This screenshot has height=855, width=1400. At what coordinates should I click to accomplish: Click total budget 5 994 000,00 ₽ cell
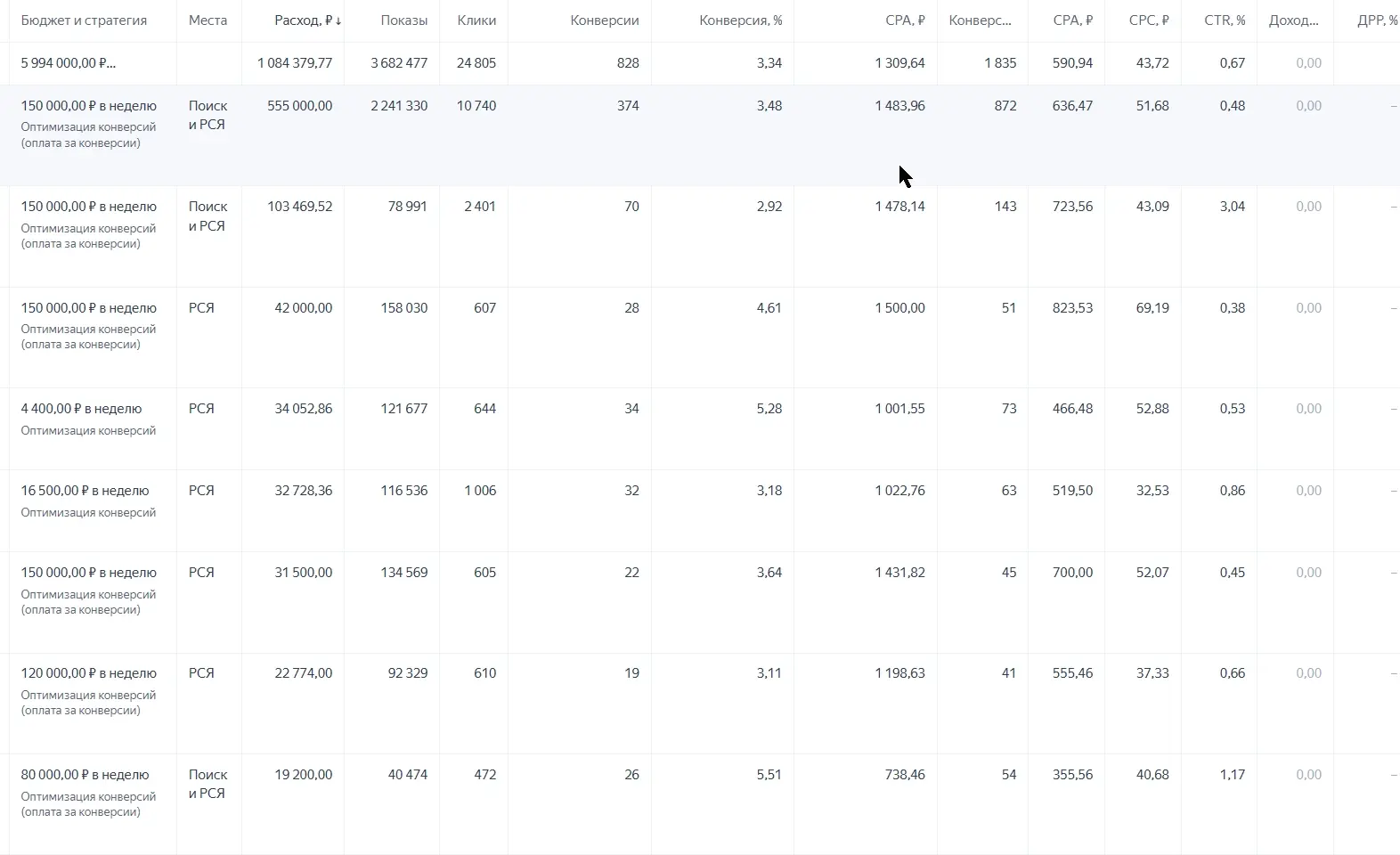tap(68, 63)
